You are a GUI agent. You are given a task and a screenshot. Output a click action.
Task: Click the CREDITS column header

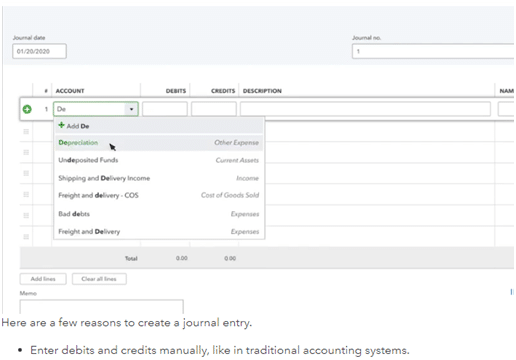(223, 91)
